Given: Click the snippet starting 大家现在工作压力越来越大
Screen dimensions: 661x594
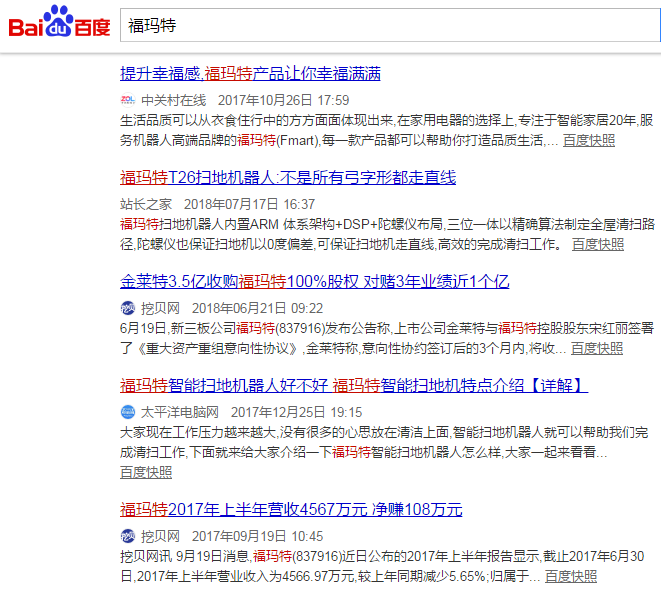Looking at the screenshot, I should tap(384, 442).
